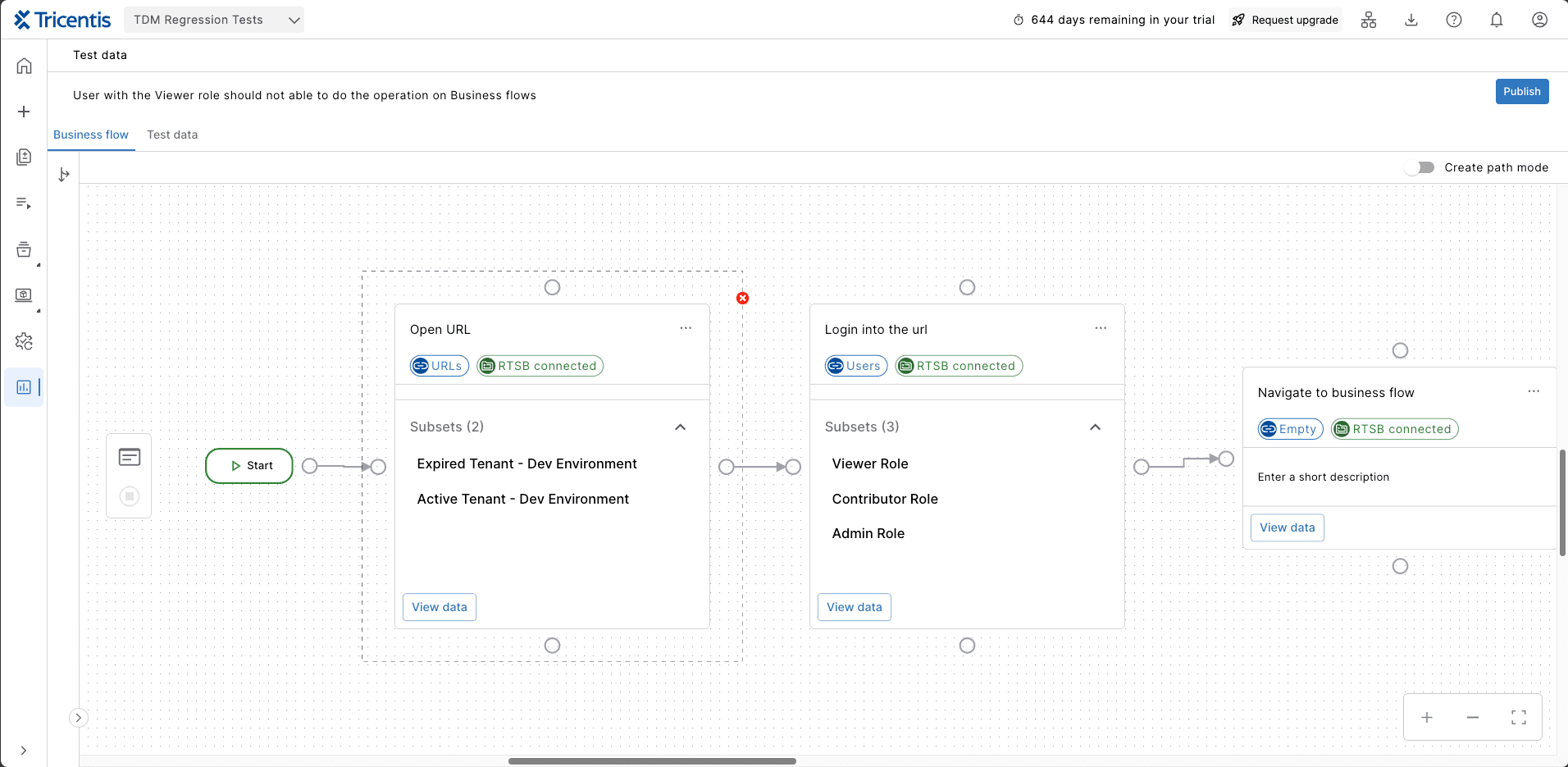The image size is (1568, 767).
Task: Zoom out with the minus control
Action: [x=1473, y=718]
